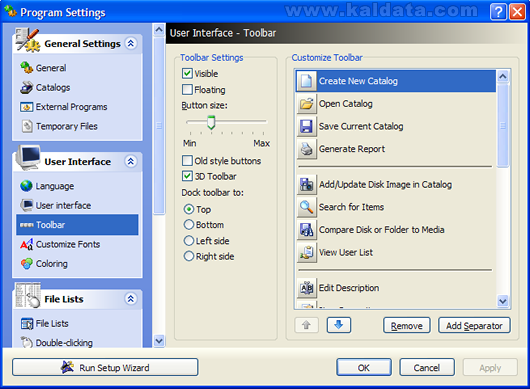Click sidebar scrollbar down arrow
Image resolution: width=530 pixels, height=389 pixels.
coord(159,341)
